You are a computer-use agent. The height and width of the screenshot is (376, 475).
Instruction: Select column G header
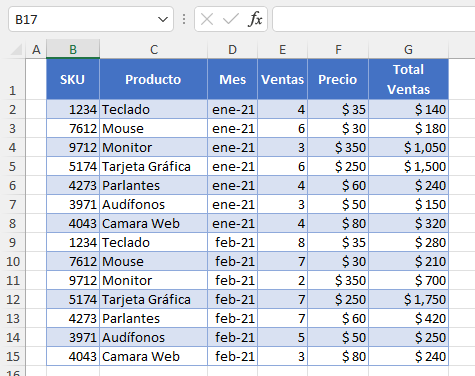point(408,50)
